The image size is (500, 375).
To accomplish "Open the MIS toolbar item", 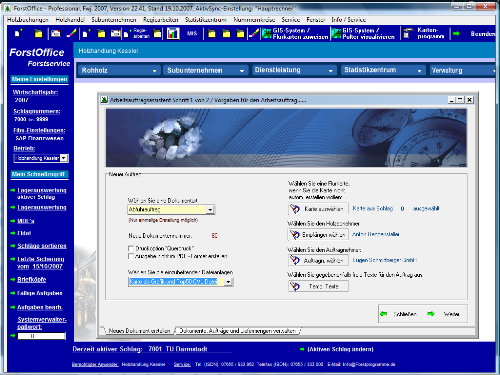I will tap(192, 33).
